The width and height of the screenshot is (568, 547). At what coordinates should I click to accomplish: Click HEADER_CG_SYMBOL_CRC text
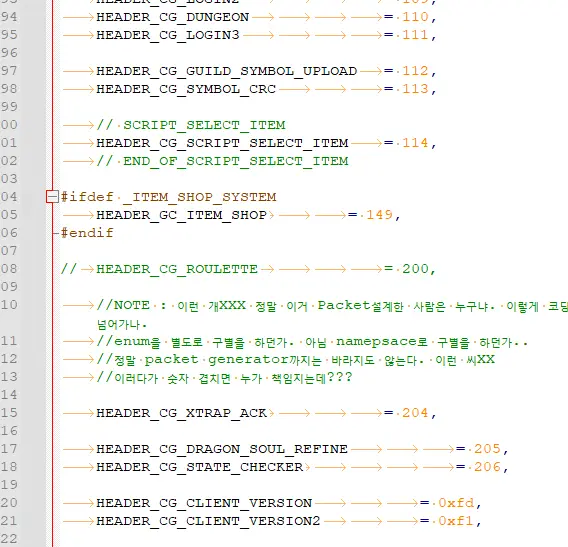pos(186,89)
